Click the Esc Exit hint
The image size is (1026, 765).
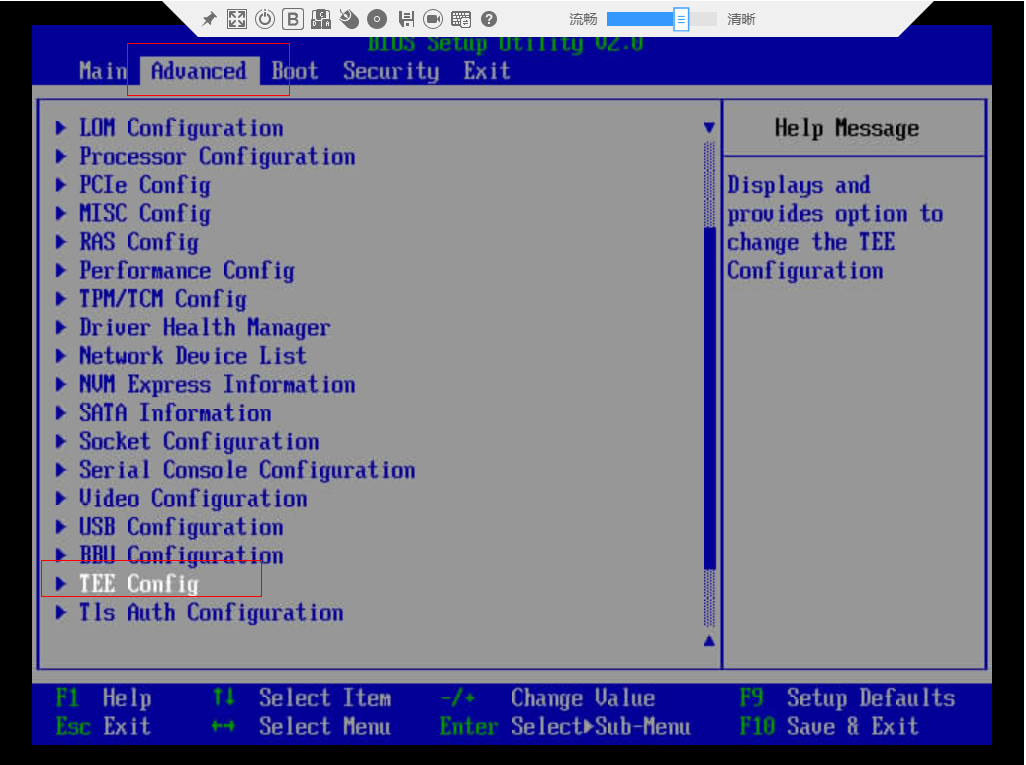coord(103,726)
